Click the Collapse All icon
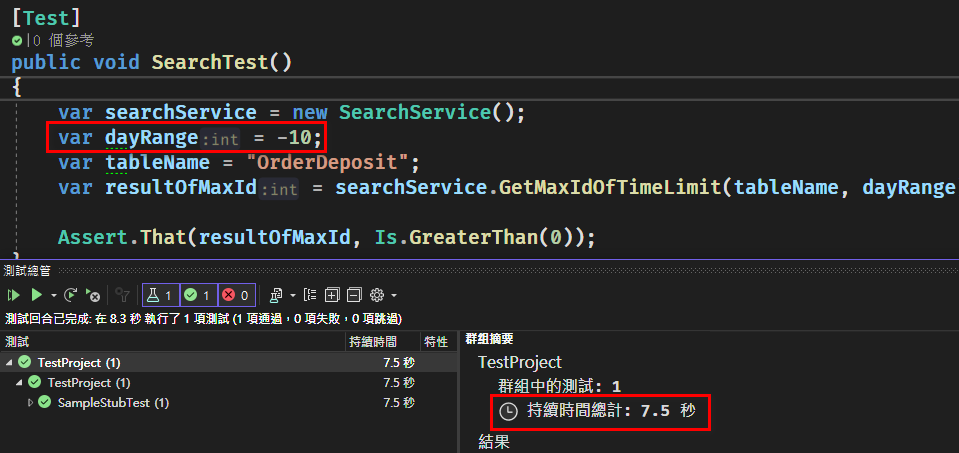959x453 pixels. [x=354, y=295]
